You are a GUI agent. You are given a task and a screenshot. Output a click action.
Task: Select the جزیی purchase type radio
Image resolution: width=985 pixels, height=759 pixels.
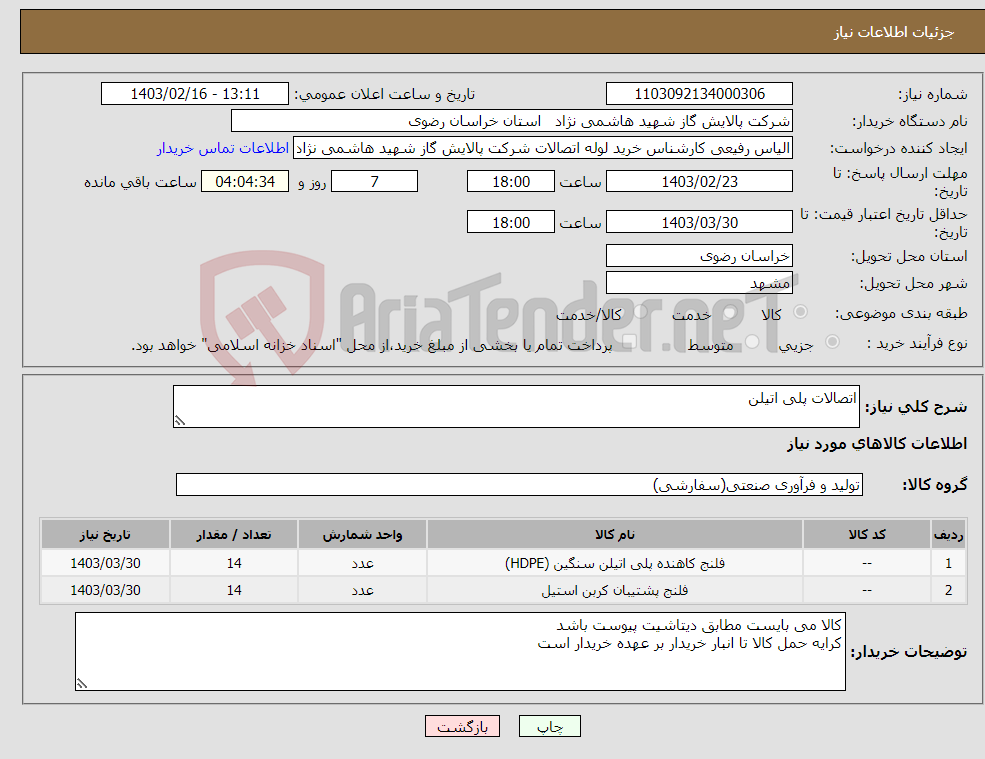pyautogui.click(x=832, y=342)
